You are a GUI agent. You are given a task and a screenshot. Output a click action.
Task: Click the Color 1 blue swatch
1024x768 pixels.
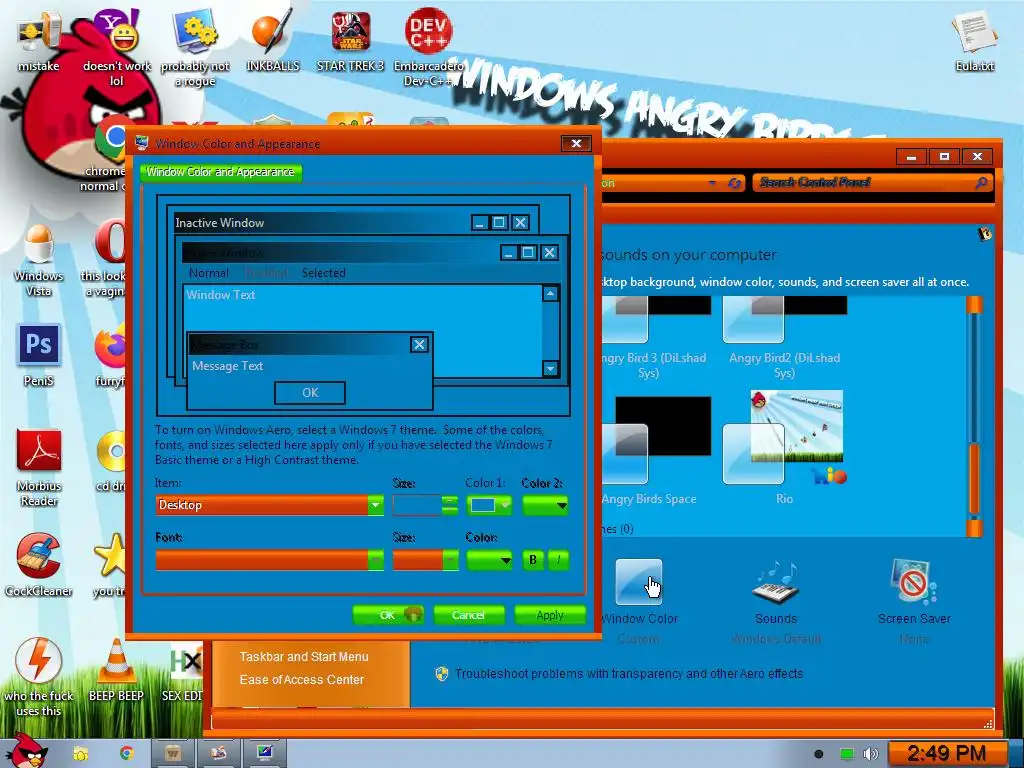tap(482, 505)
